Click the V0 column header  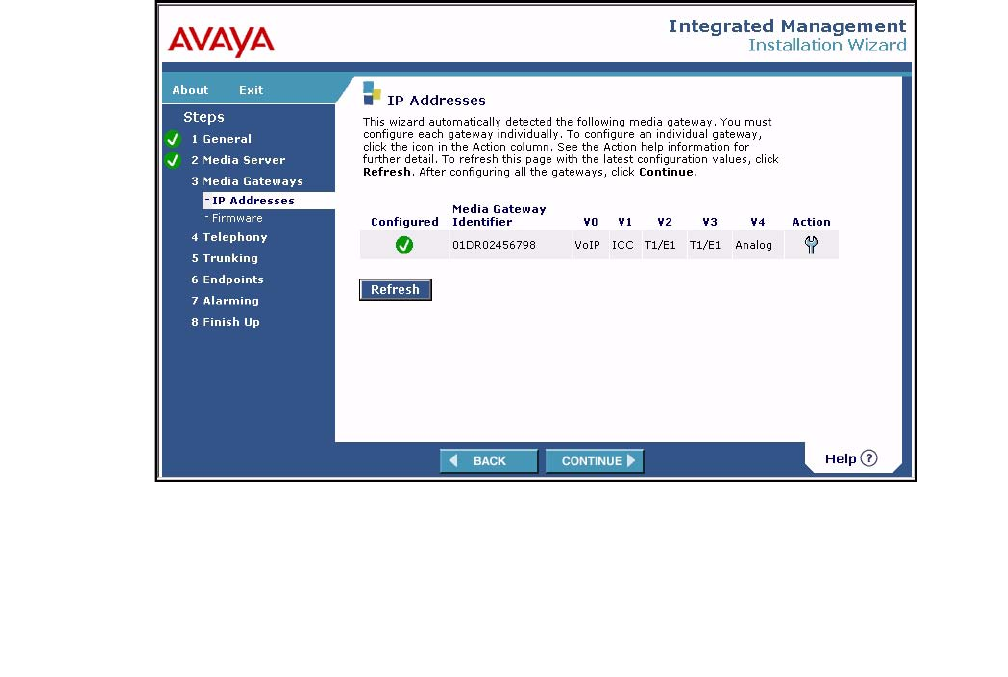point(591,222)
